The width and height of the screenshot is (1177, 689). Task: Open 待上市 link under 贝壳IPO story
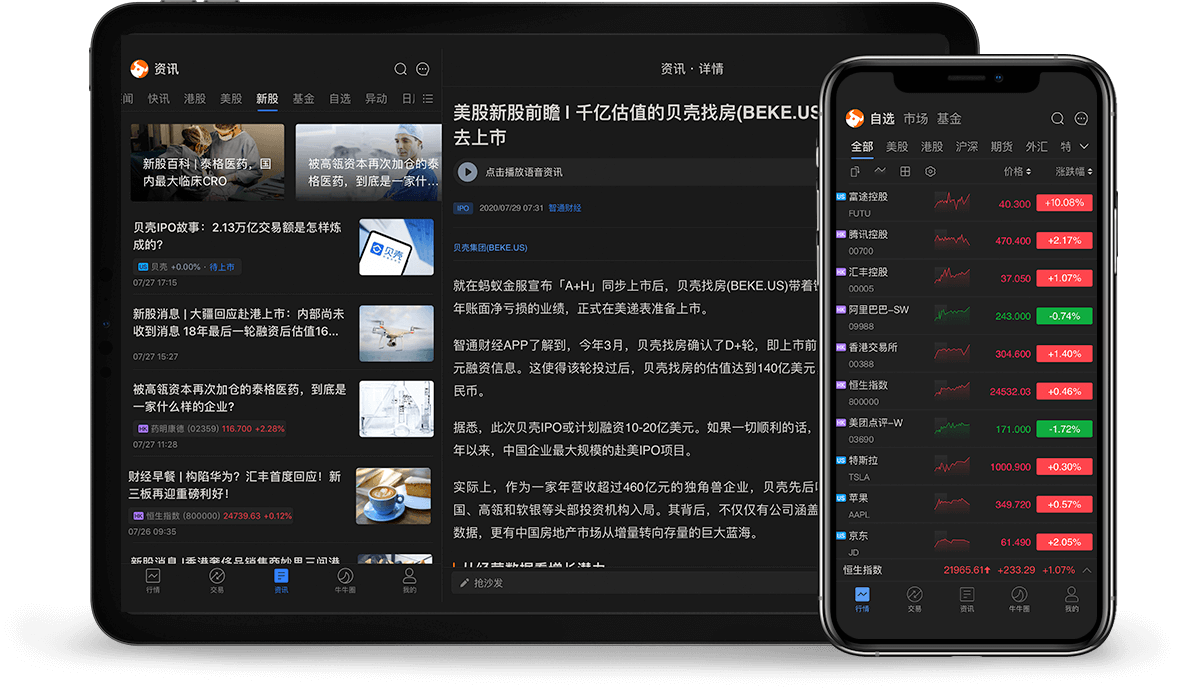point(221,267)
